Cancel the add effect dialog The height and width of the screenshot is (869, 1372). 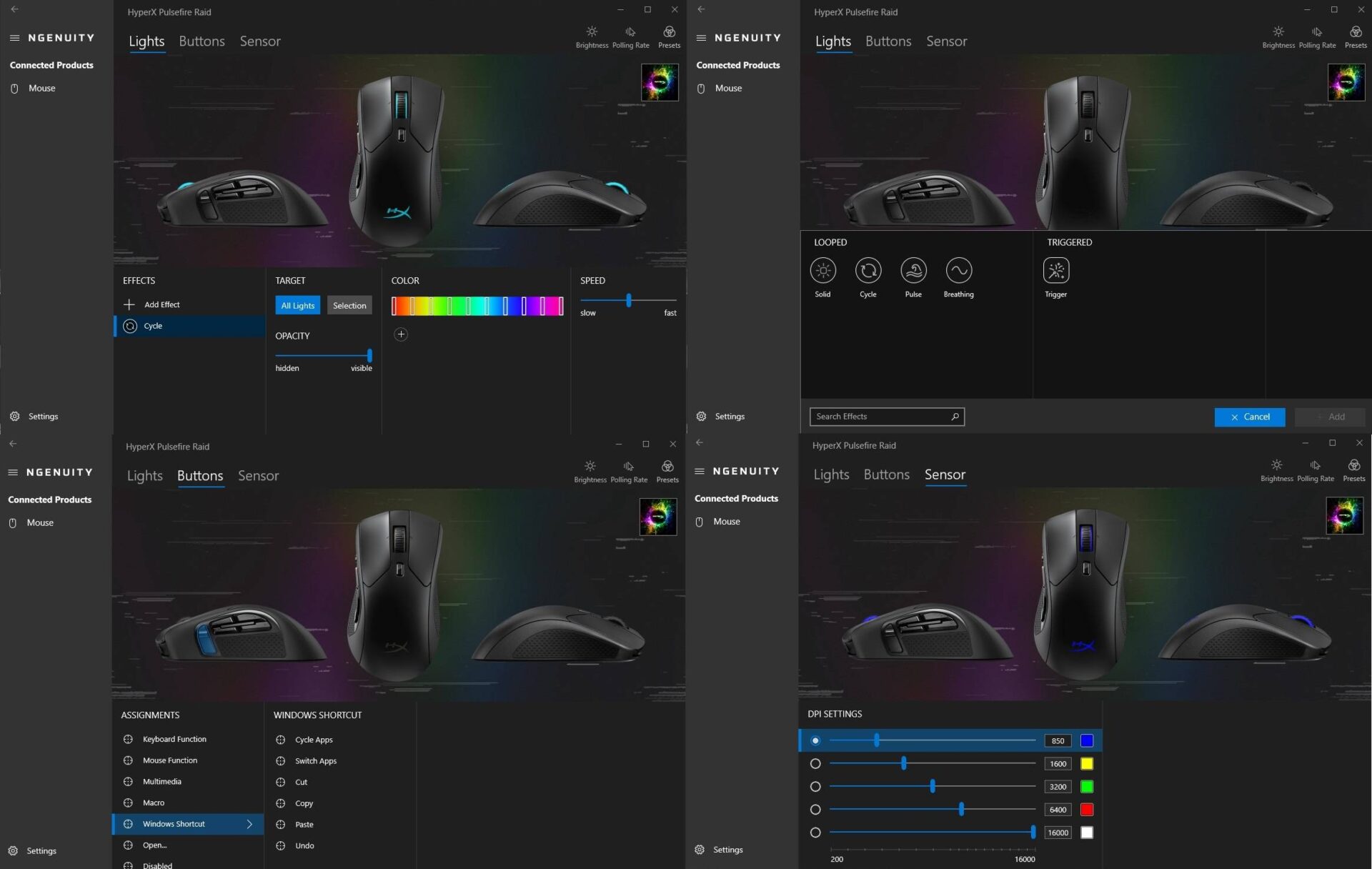[x=1250, y=417]
